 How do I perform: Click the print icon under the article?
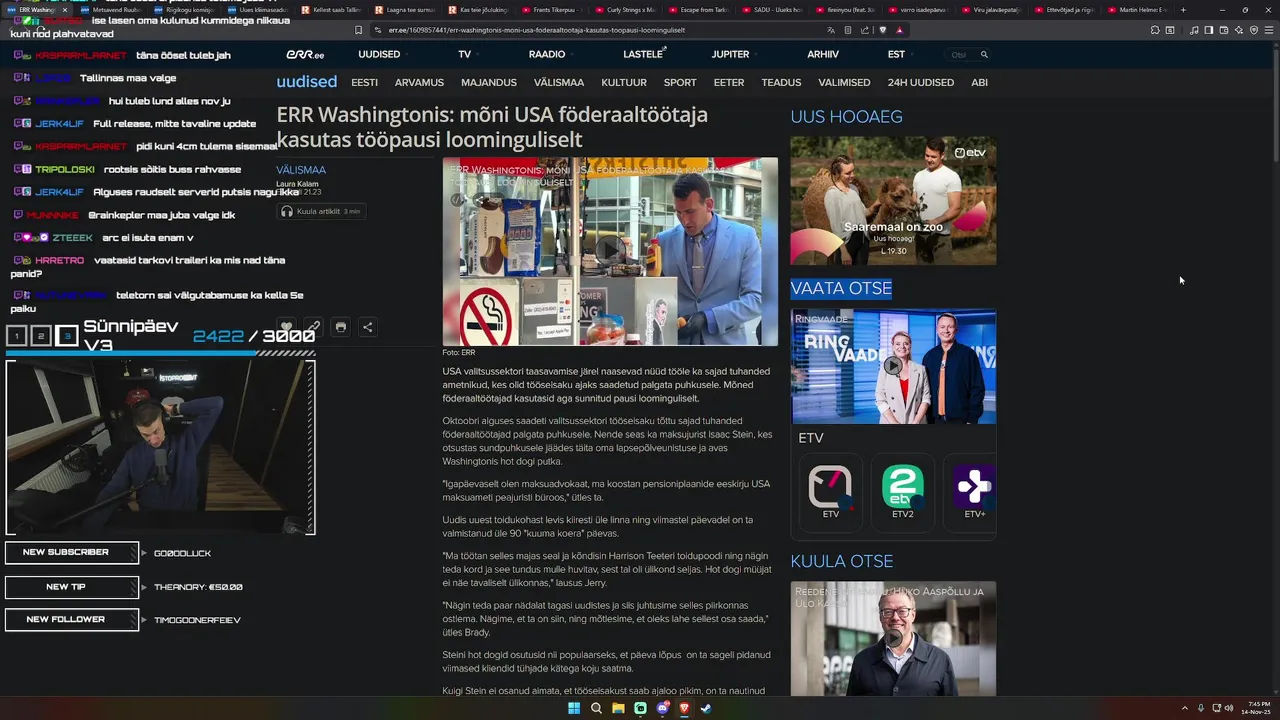pos(340,327)
